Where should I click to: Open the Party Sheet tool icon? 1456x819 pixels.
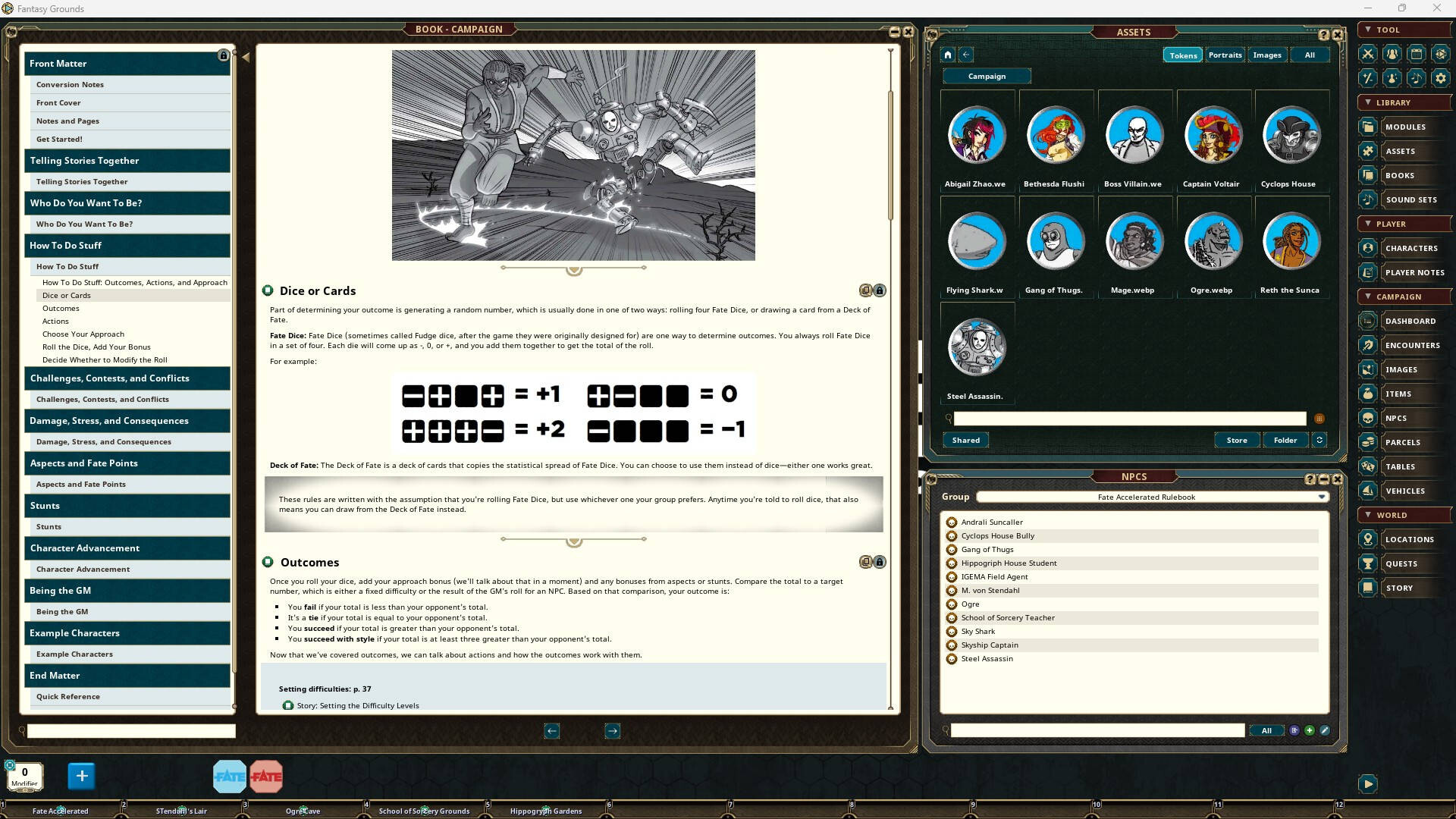tap(1392, 54)
